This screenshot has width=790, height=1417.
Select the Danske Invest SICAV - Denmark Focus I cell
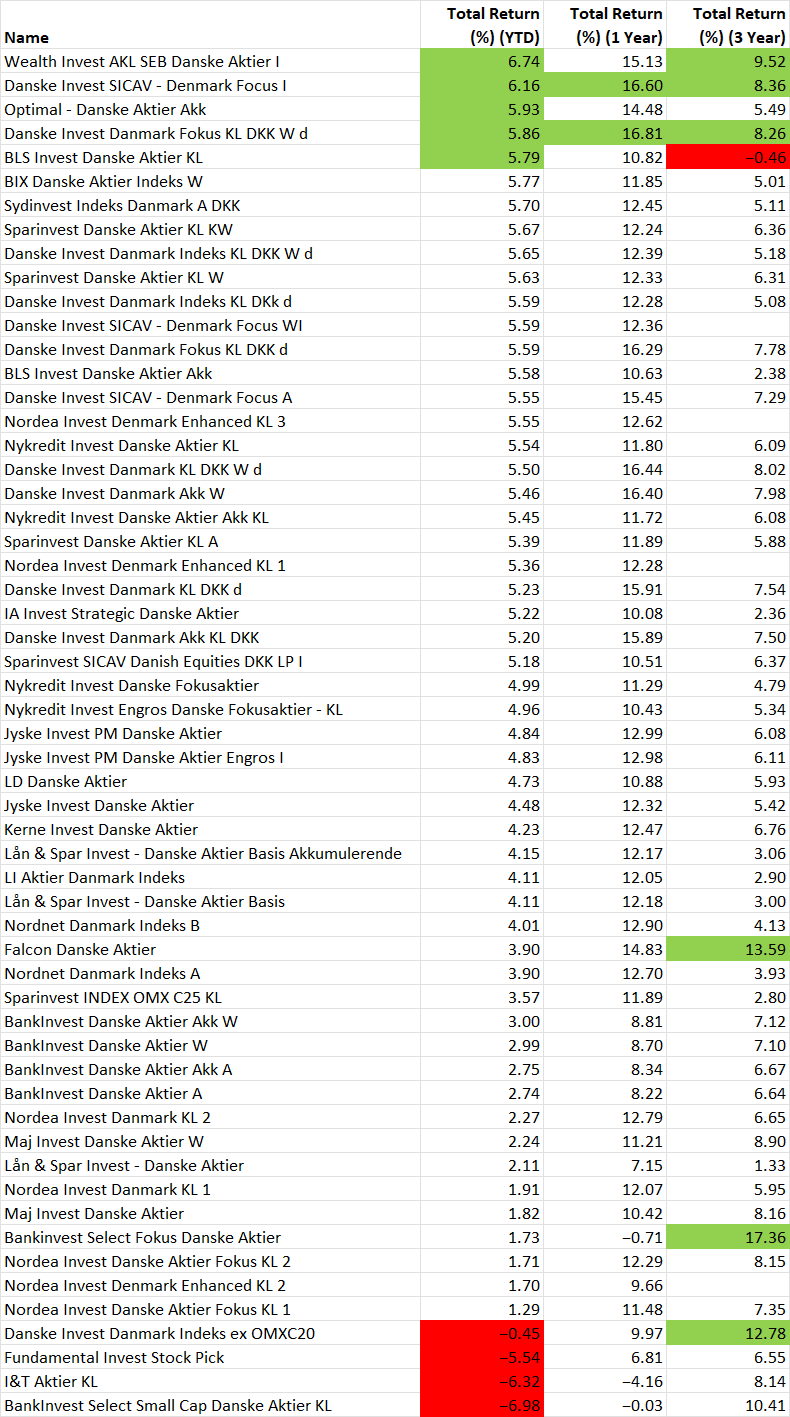click(x=211, y=85)
